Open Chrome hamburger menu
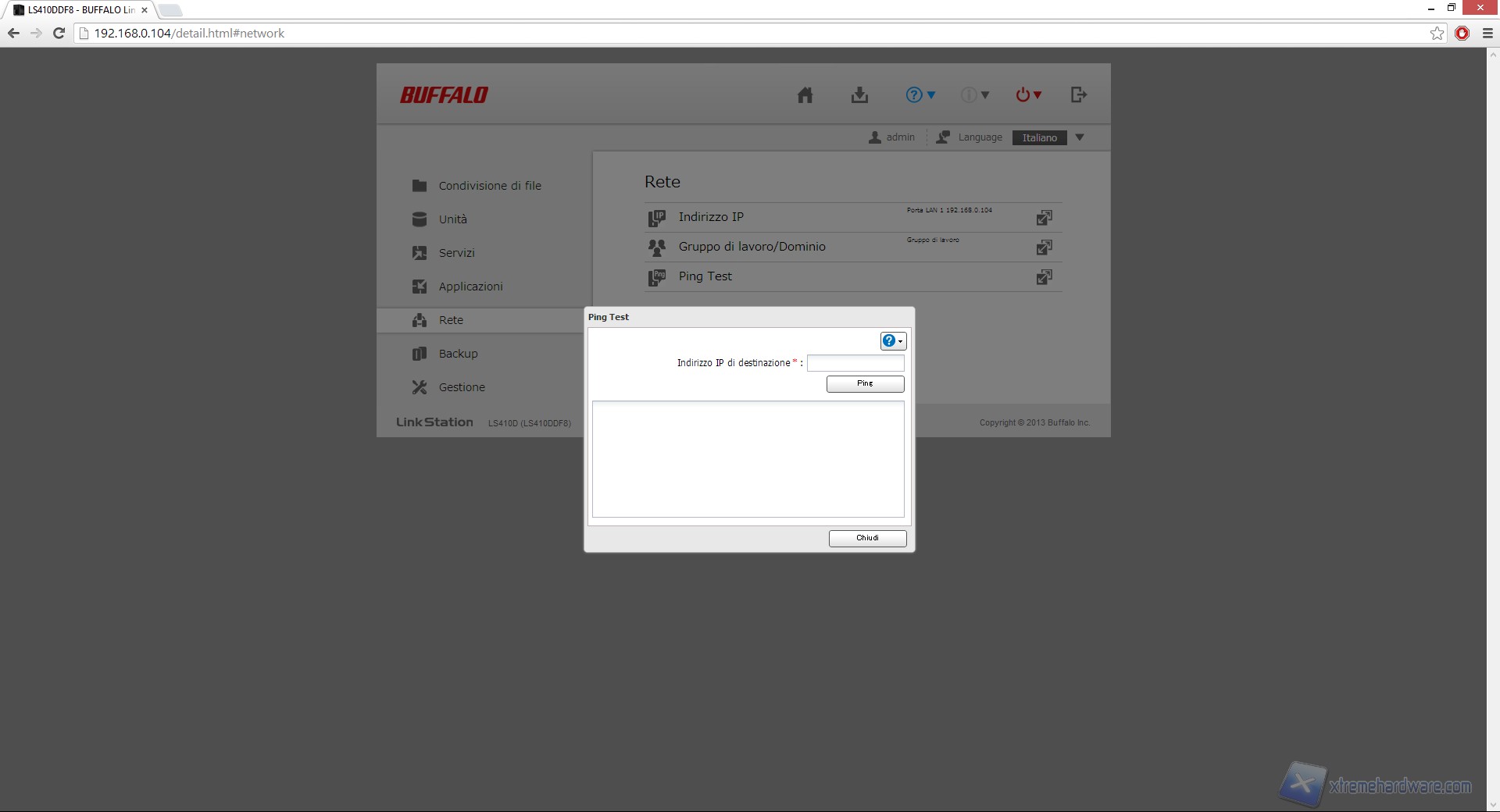 coord(1487,34)
